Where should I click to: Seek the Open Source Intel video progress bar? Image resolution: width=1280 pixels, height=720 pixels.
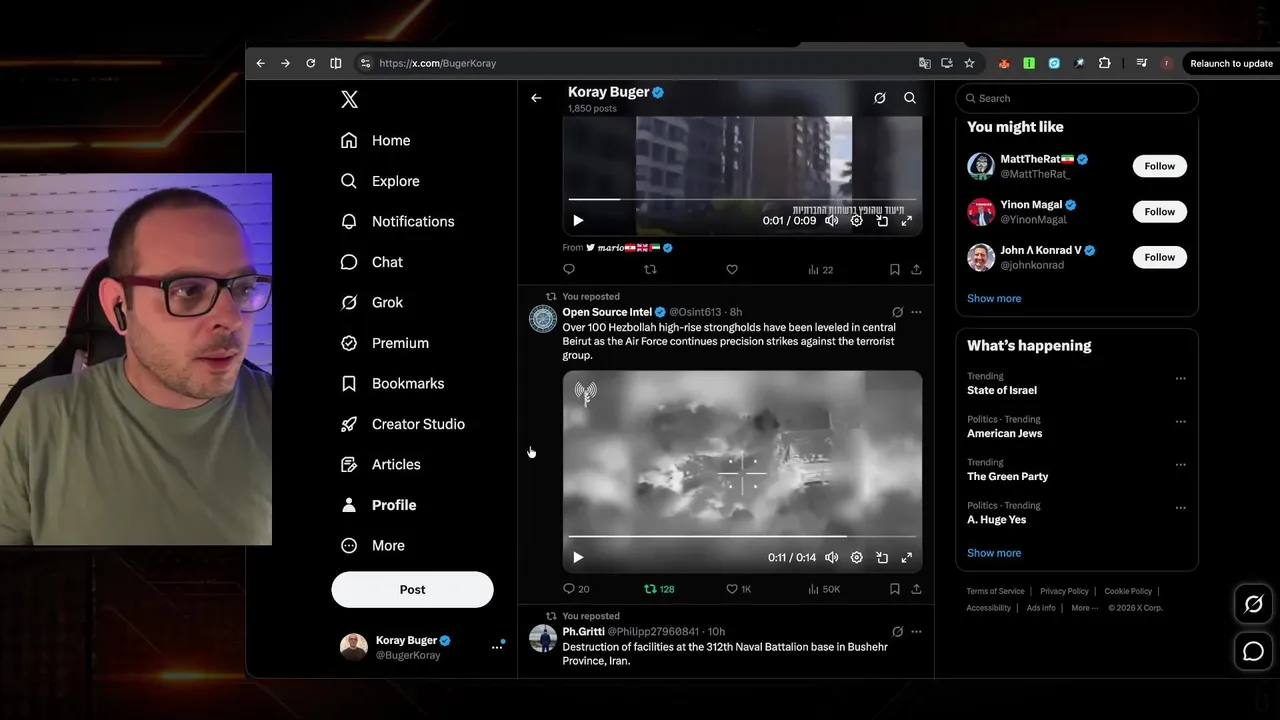coord(742,536)
